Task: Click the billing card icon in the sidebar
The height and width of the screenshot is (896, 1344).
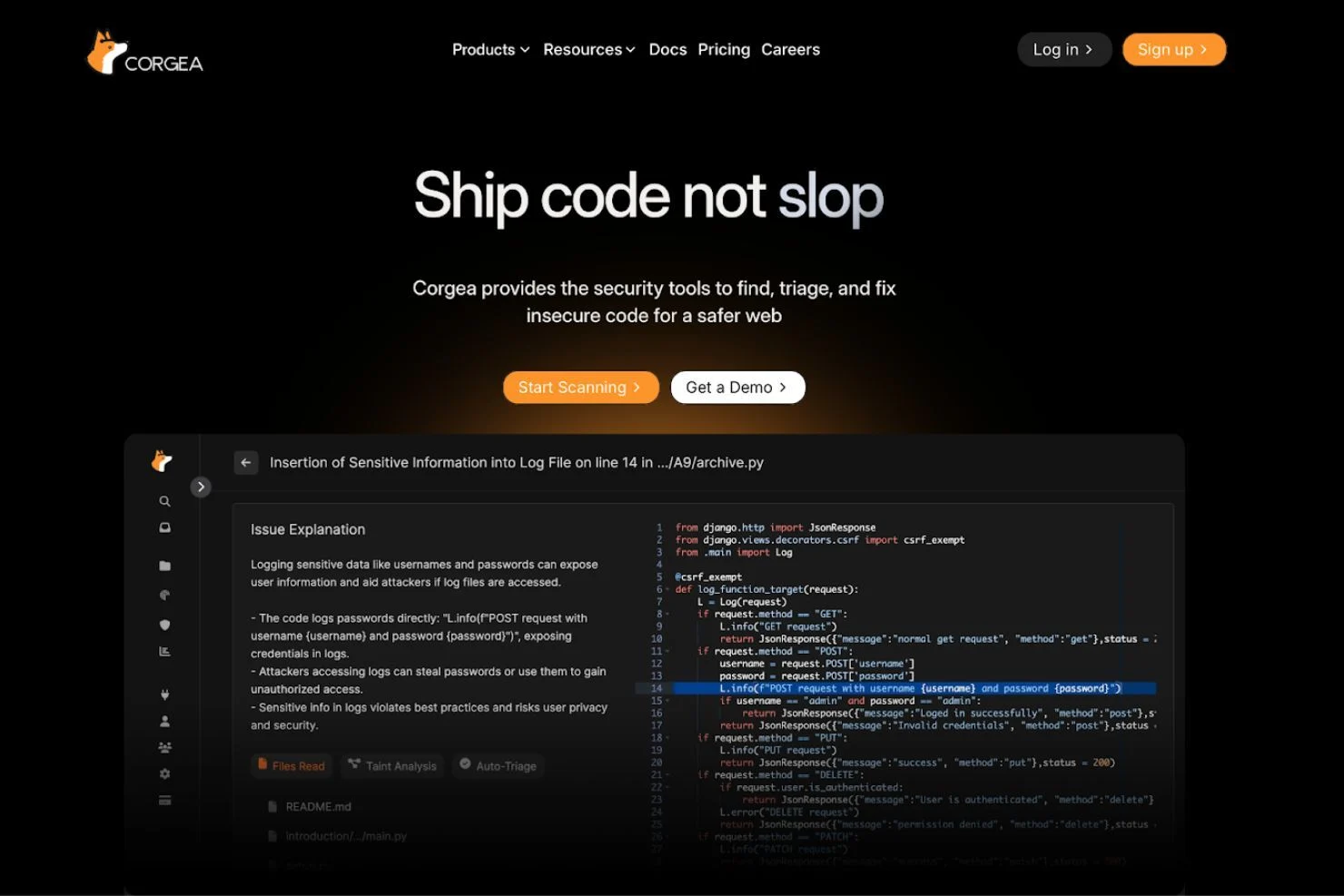Action: (164, 800)
